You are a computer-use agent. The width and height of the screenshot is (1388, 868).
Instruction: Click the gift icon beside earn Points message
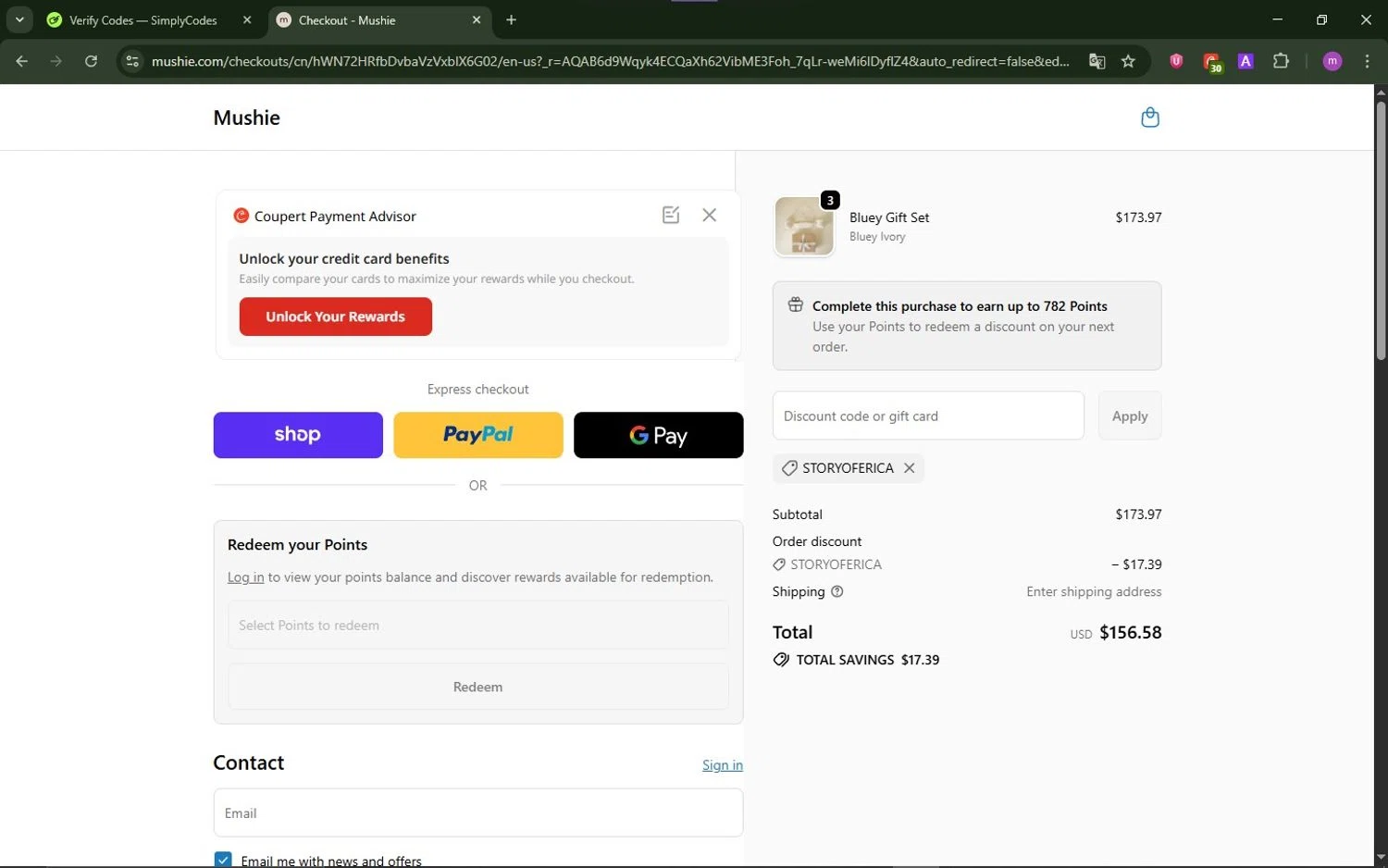(795, 304)
